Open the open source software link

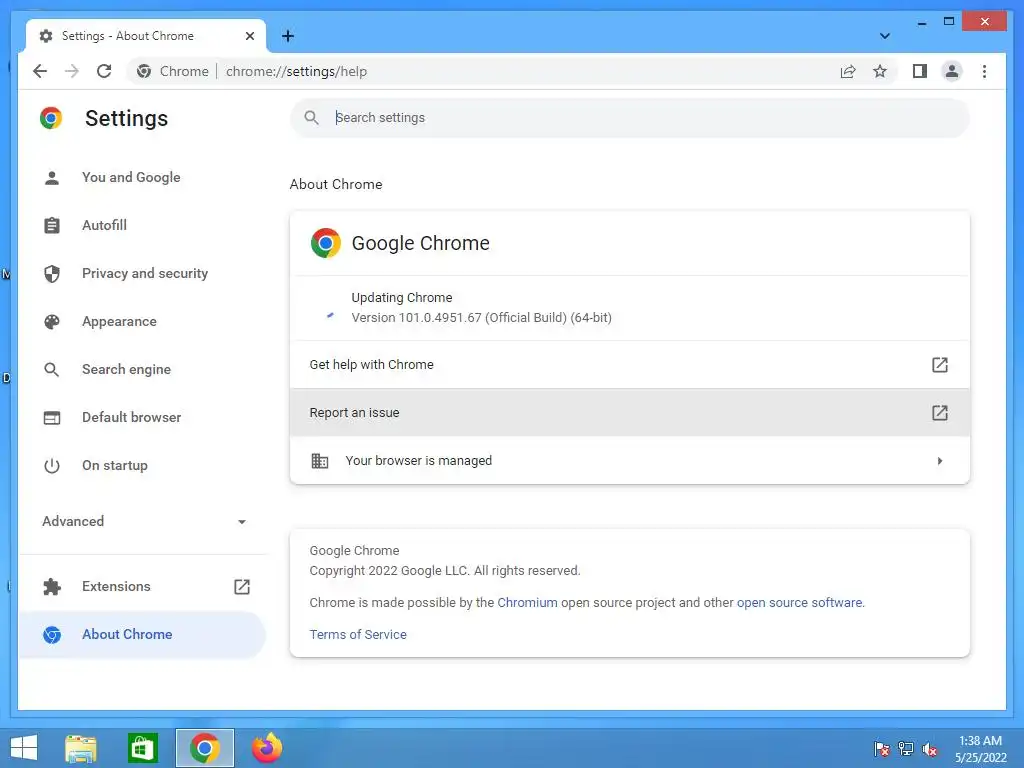pos(799,603)
